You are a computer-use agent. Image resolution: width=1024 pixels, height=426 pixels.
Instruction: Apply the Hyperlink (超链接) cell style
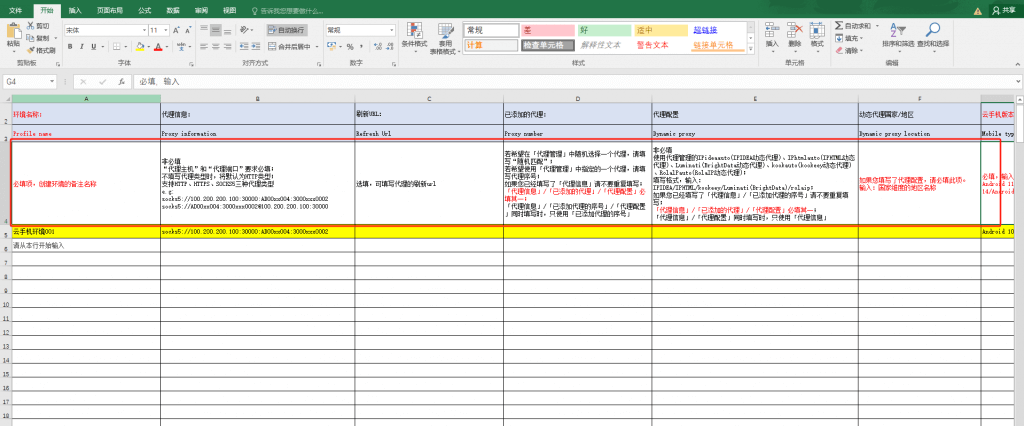(708, 30)
